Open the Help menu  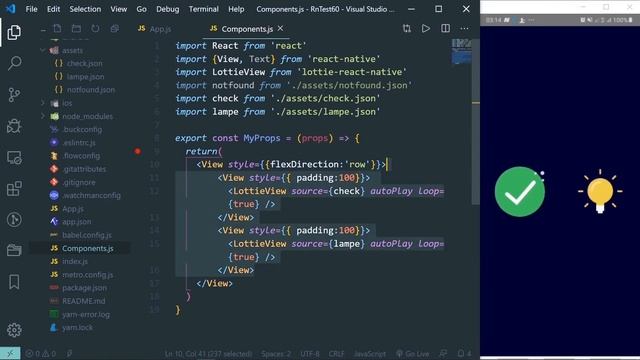pyautogui.click(x=236, y=9)
